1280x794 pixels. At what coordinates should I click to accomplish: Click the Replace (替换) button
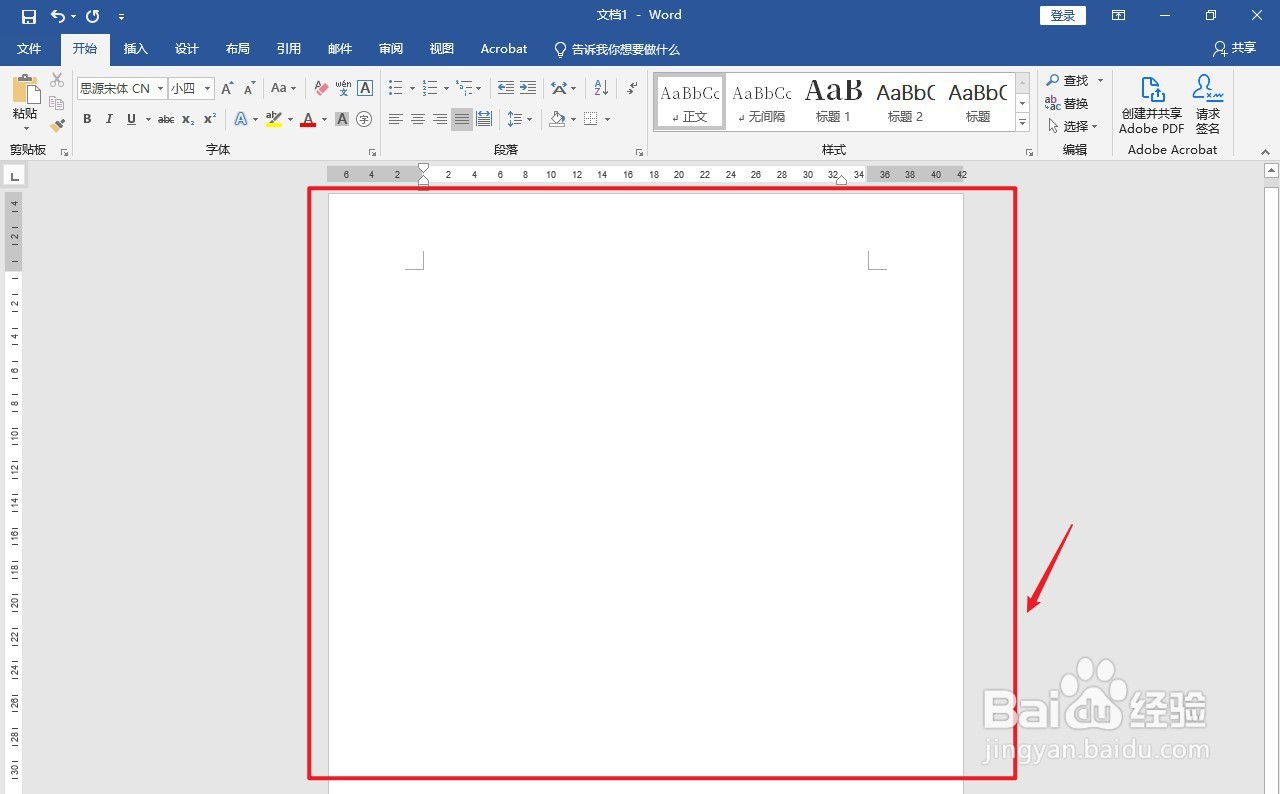coord(1067,103)
